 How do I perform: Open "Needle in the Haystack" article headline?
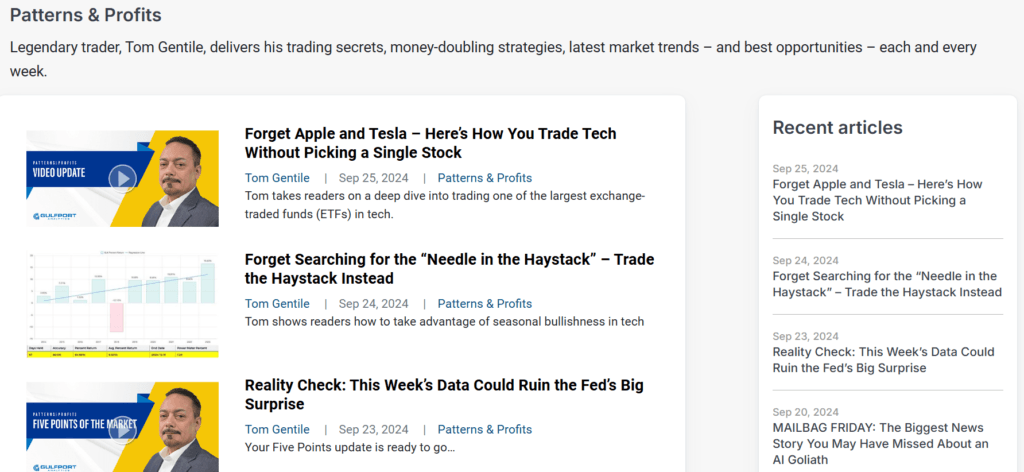[x=449, y=269]
